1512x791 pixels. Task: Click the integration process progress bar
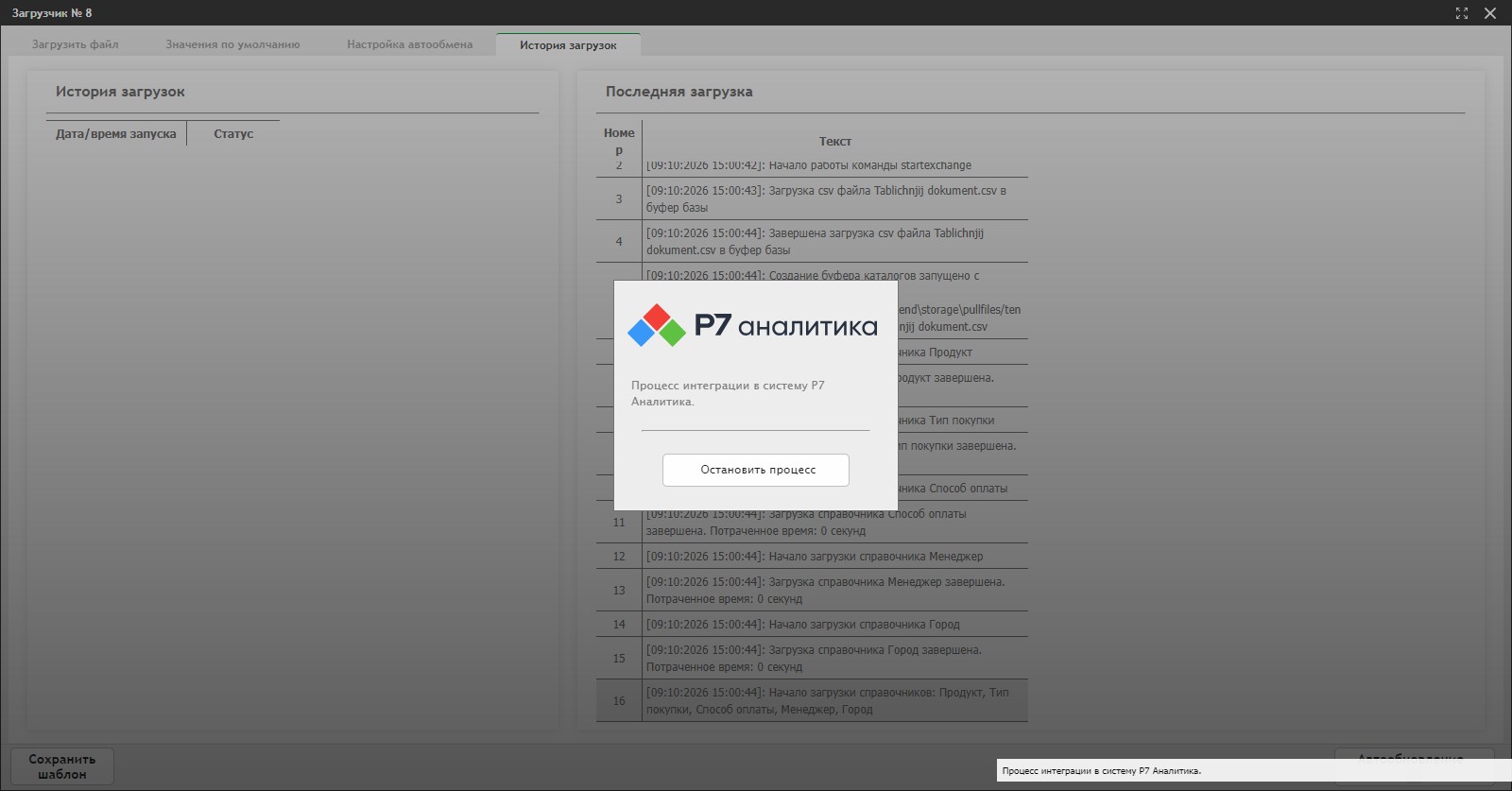coord(755,430)
